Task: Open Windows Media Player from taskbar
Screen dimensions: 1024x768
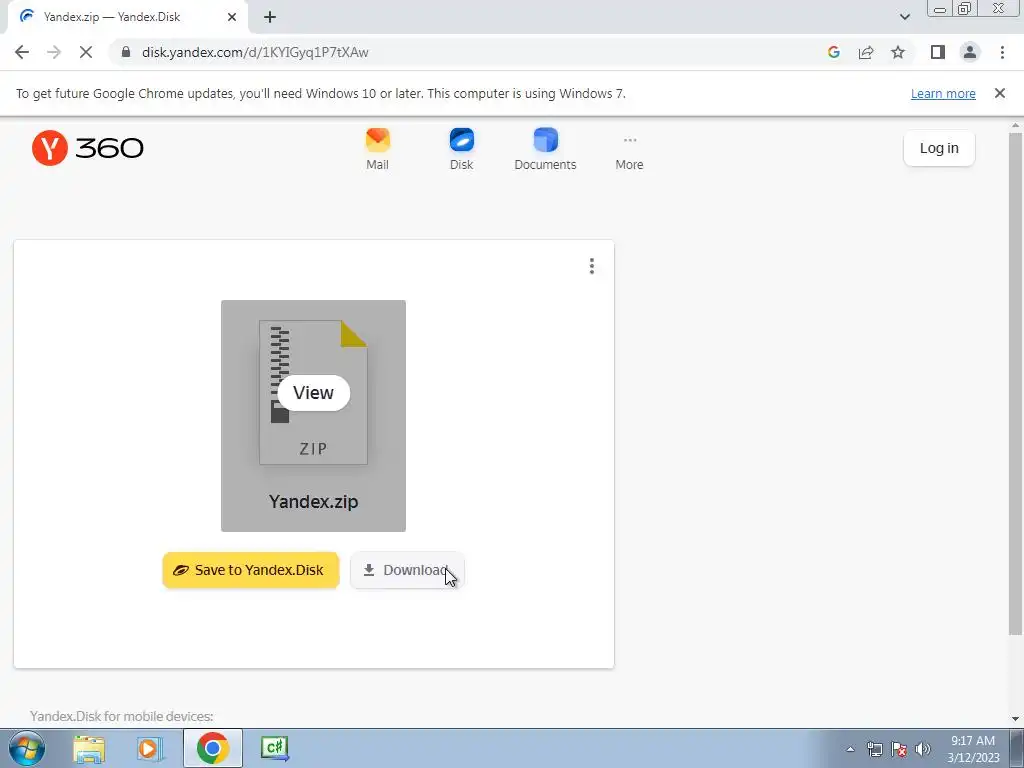Action: coord(150,748)
